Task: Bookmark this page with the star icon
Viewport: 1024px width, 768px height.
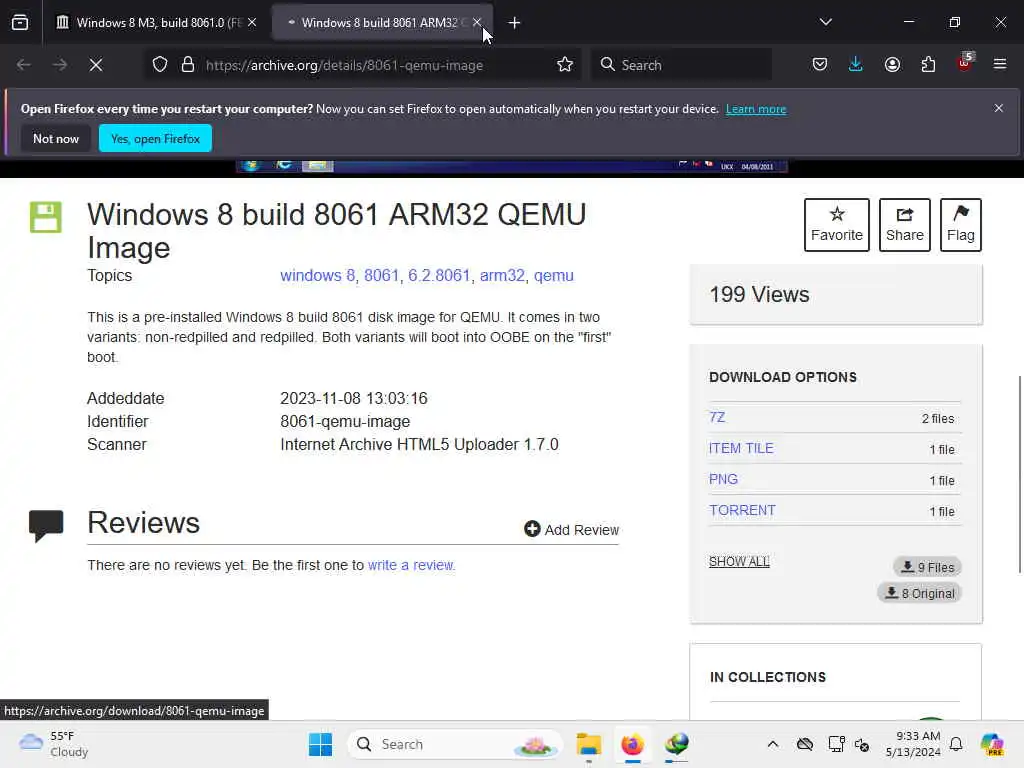Action: (565, 65)
